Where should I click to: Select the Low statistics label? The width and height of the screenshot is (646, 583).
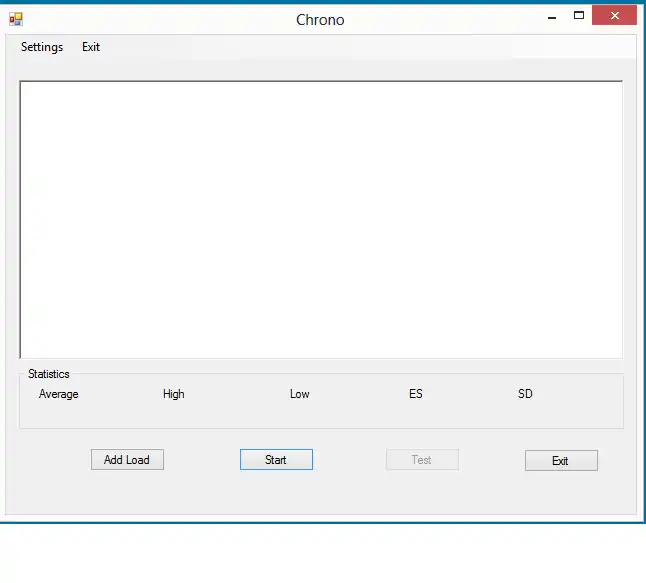point(300,394)
